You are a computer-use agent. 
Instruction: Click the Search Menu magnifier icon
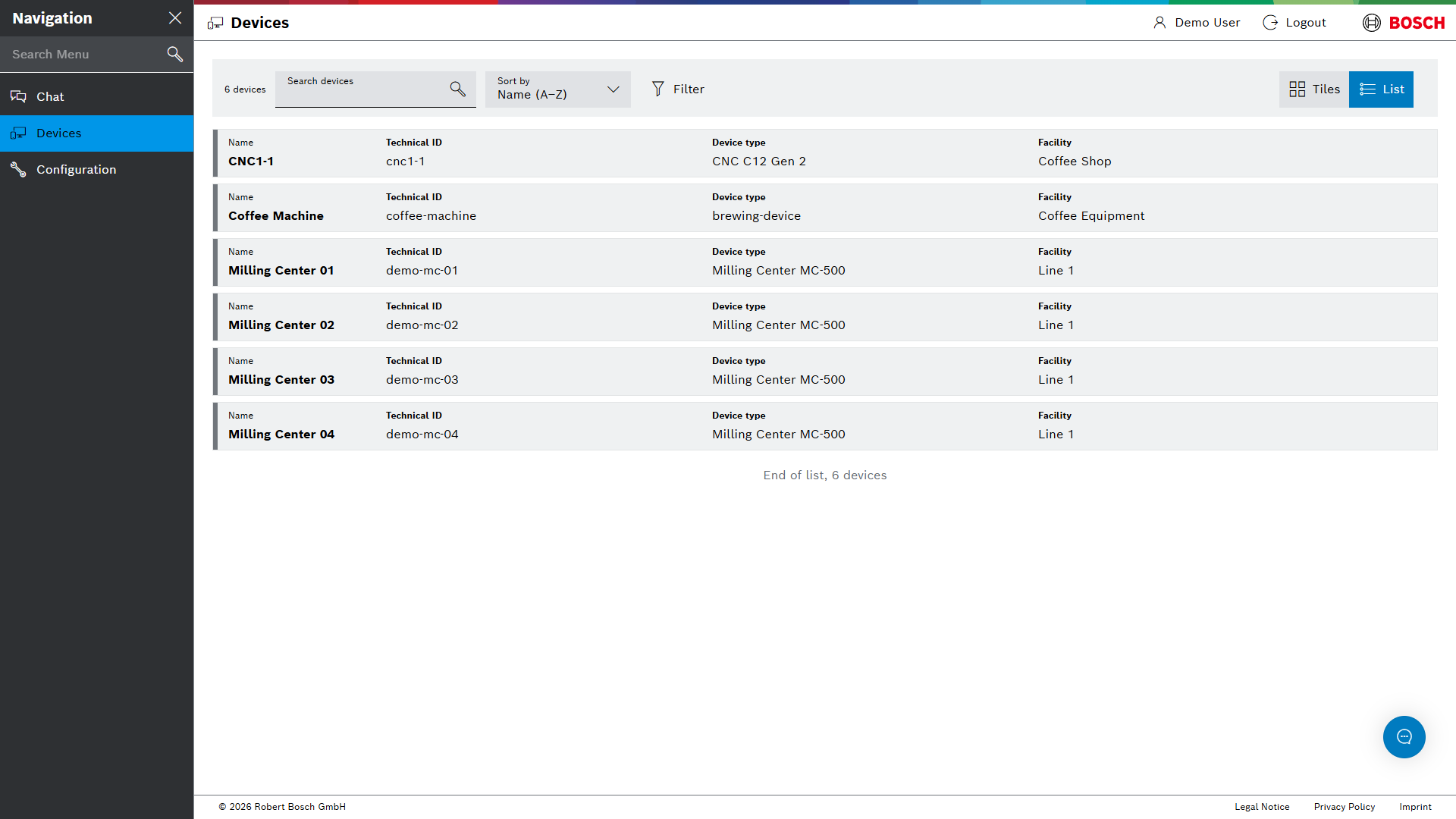[x=175, y=54]
